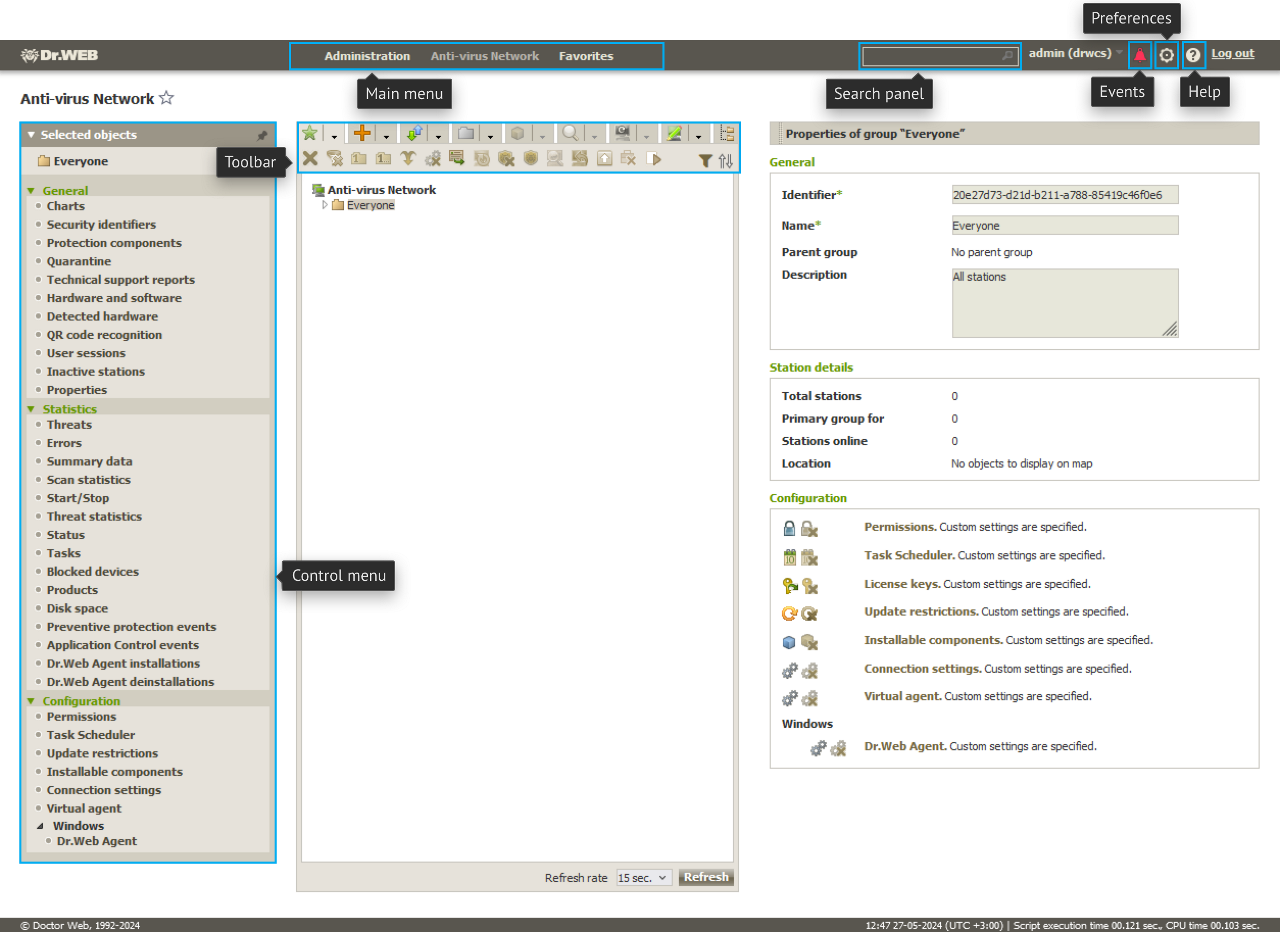Collapse the Statistics section in control menu
Screen dimensions: 1280x932
coord(31,409)
